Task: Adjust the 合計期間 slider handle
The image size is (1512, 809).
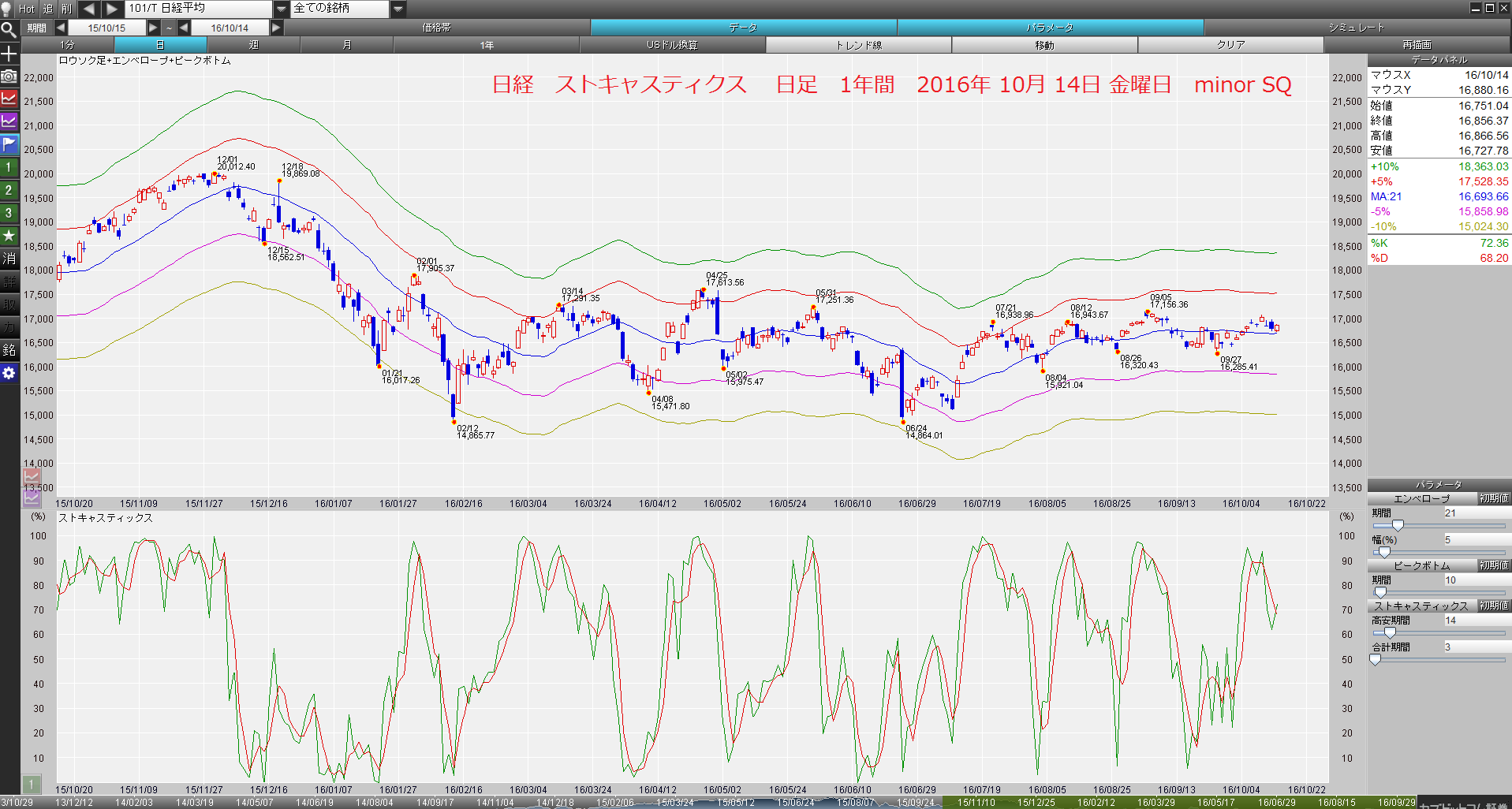Action: (x=1376, y=659)
